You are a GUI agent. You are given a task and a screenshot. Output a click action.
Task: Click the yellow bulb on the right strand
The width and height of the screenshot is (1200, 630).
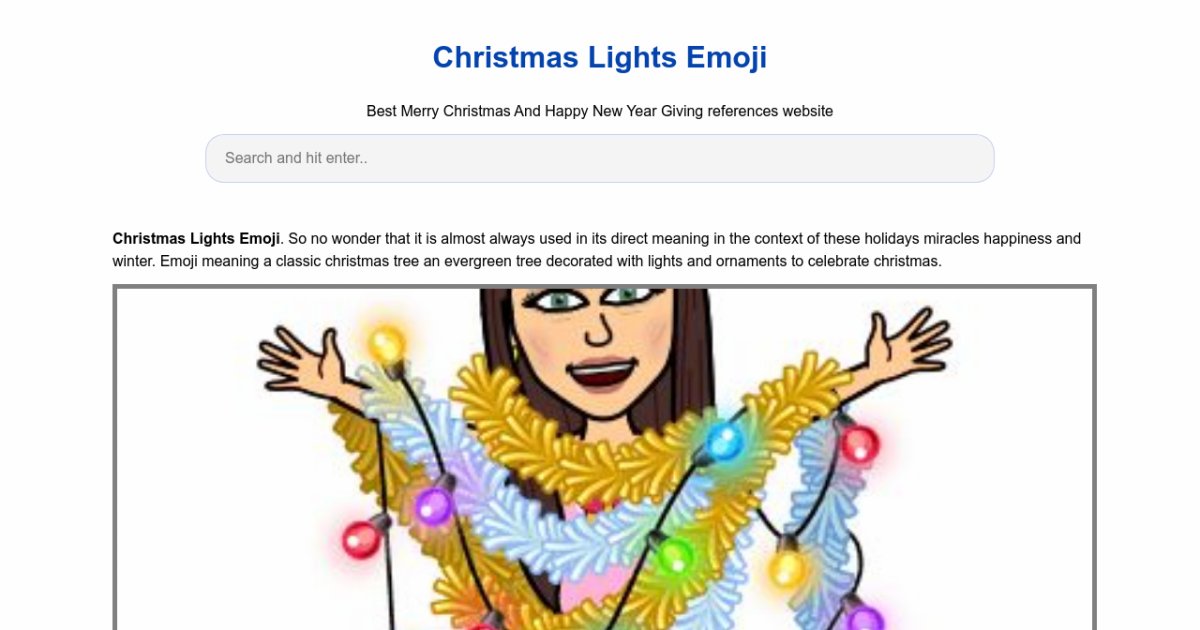pyautogui.click(x=788, y=568)
